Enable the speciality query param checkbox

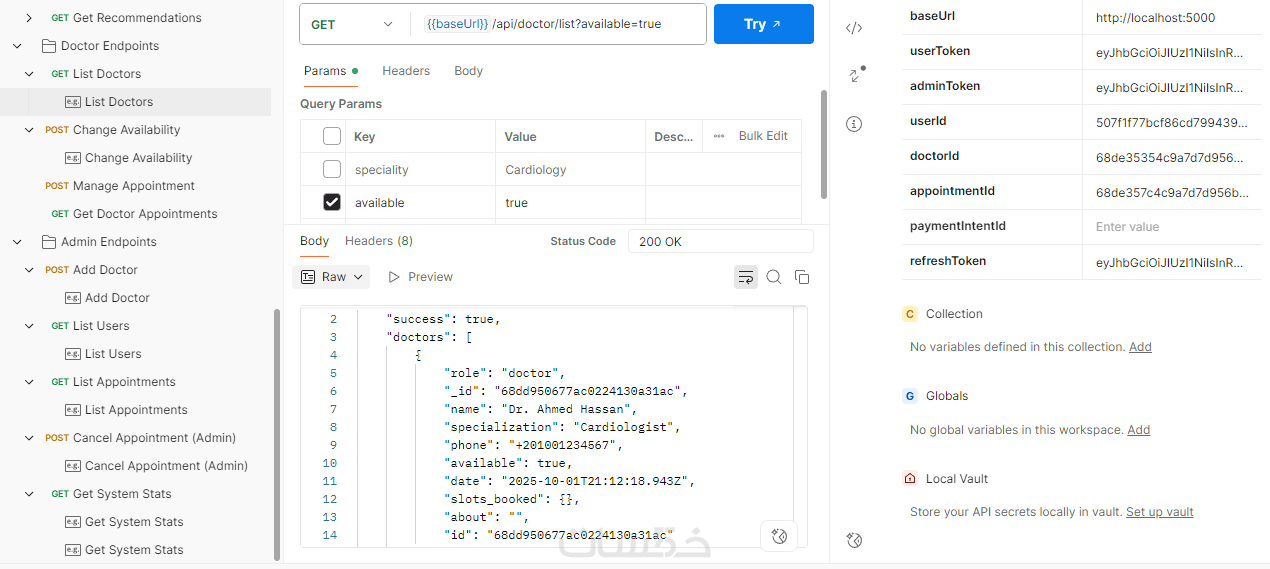(x=332, y=169)
